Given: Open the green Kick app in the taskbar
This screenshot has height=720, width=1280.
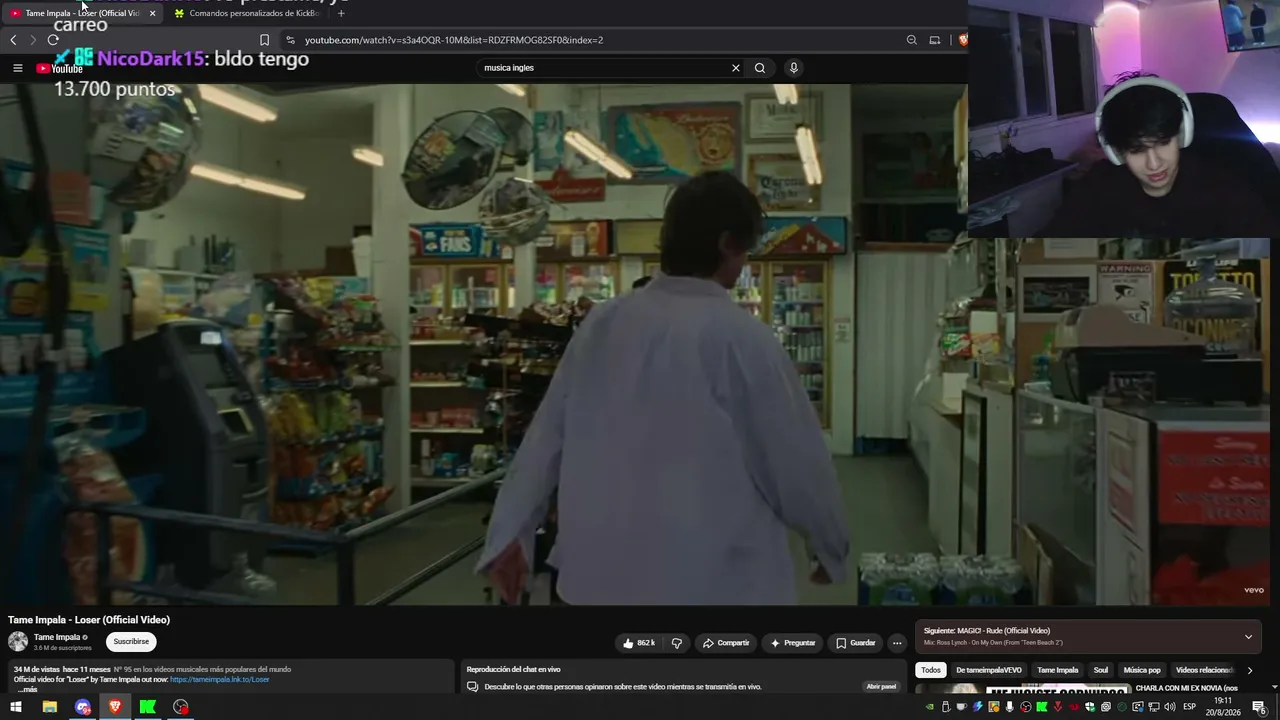Looking at the screenshot, I should tap(148, 707).
